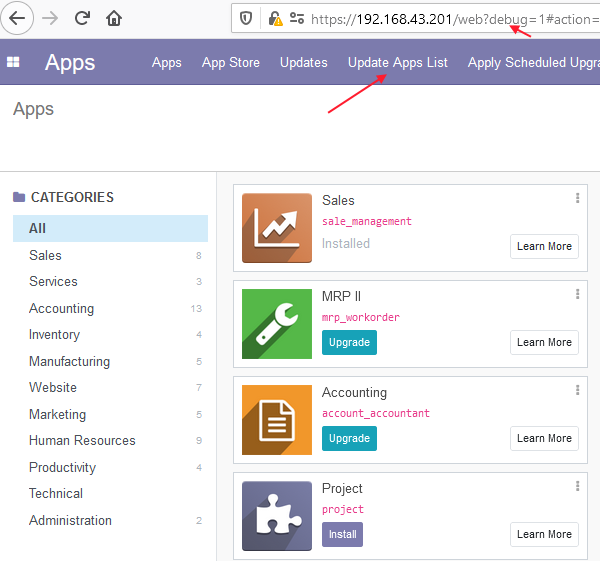This screenshot has width=600, height=561.
Task: Open the App Store menu item
Action: (231, 62)
